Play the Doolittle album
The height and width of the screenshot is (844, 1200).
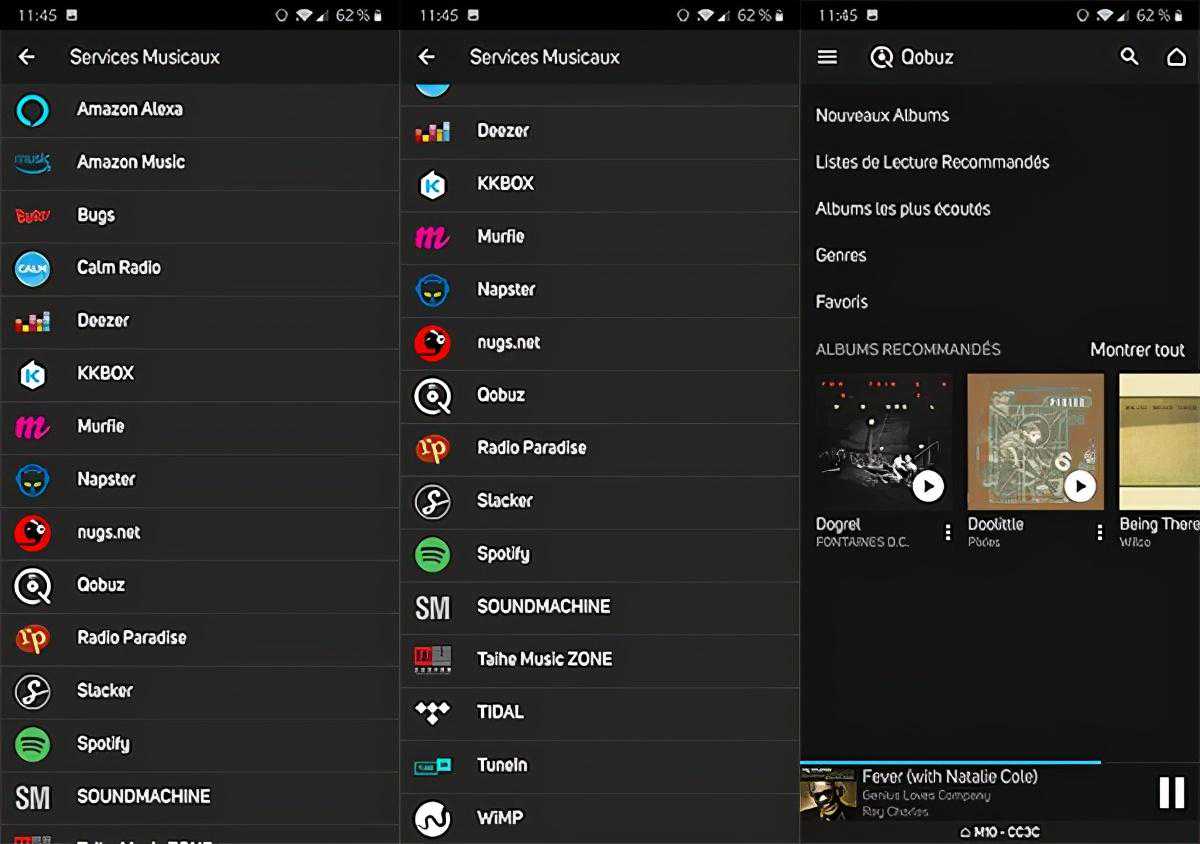[x=1080, y=486]
